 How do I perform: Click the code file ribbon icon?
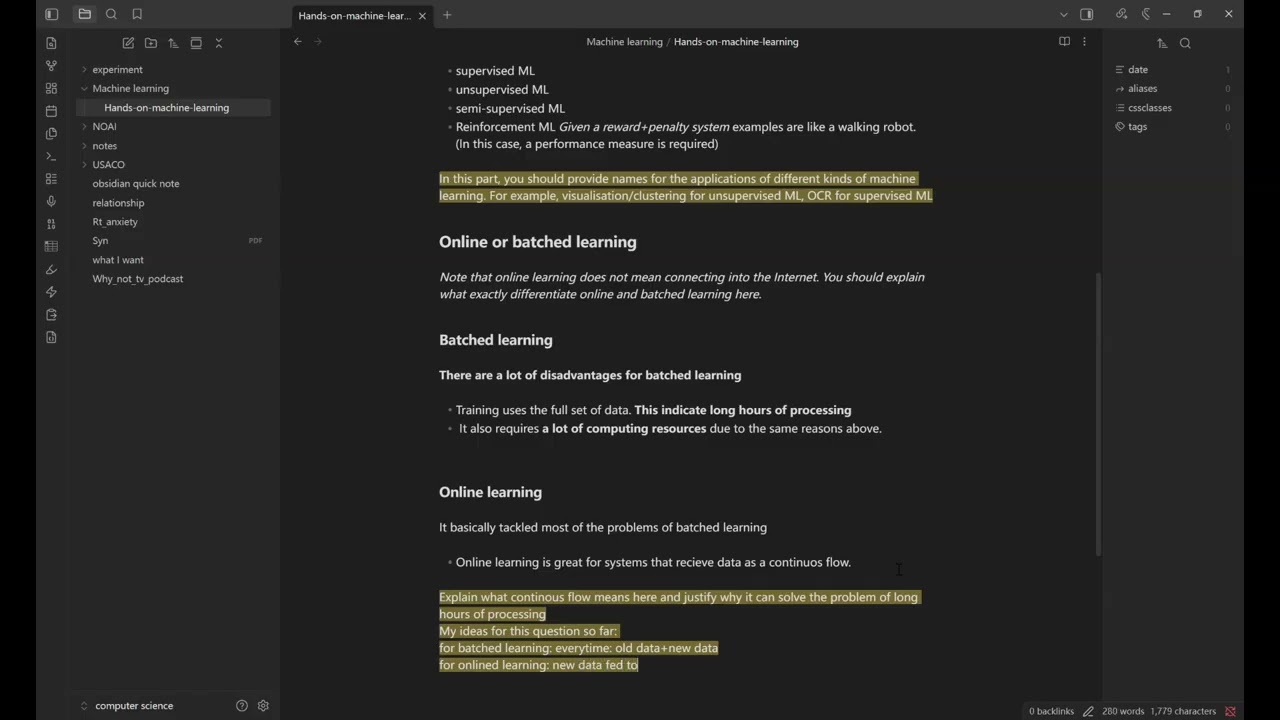point(52,337)
